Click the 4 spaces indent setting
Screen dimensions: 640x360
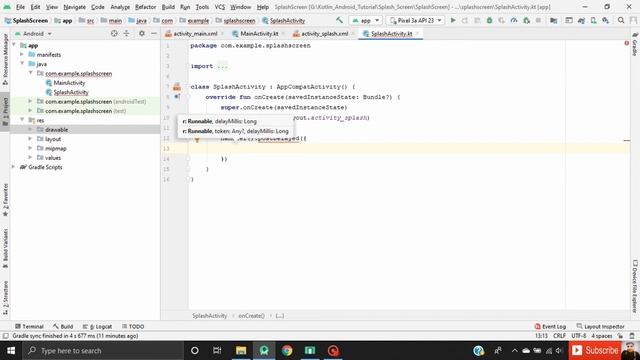click(602, 336)
